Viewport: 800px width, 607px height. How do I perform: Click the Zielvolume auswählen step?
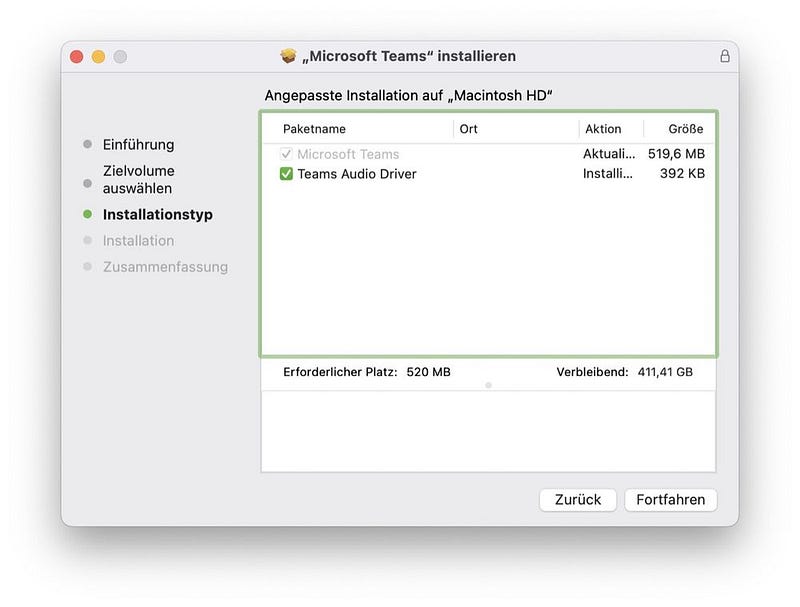[138, 180]
